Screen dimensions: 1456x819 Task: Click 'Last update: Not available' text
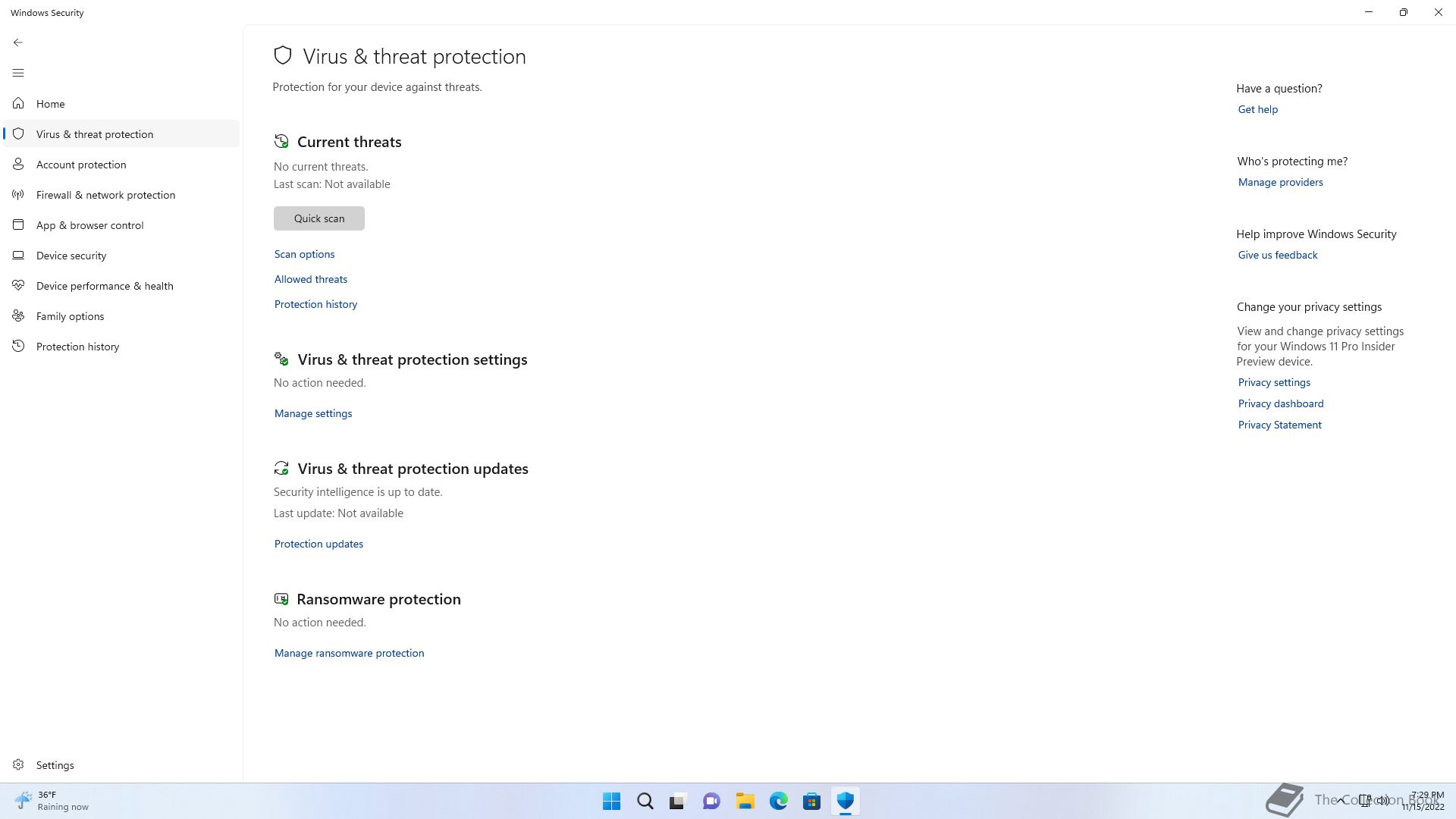coord(338,513)
